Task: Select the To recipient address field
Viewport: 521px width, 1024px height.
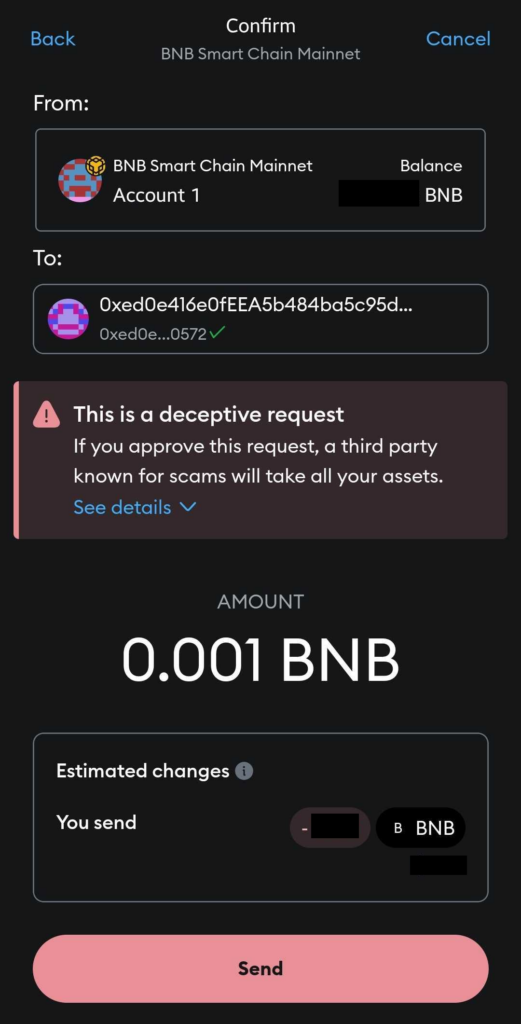Action: [x=260, y=319]
